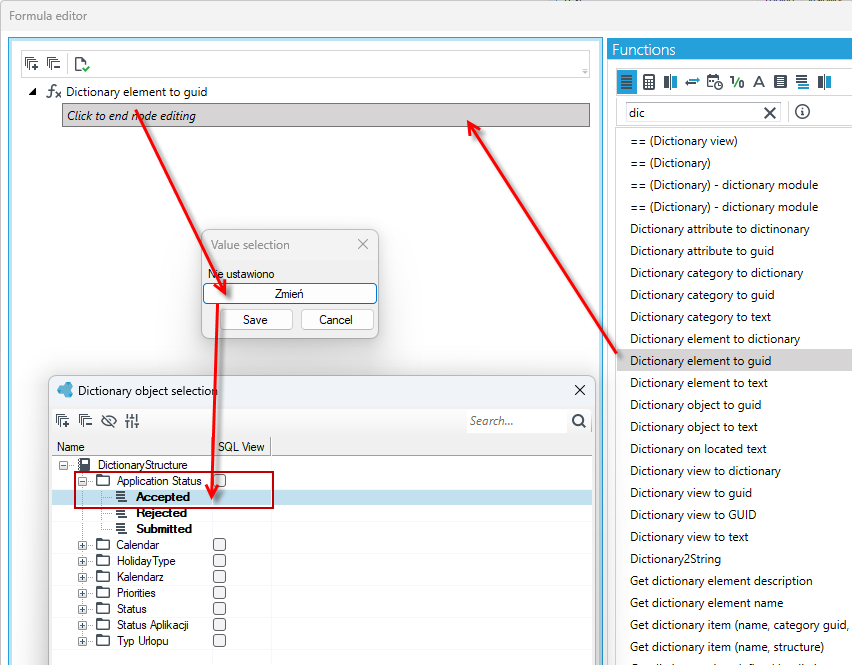Click the crossed-out eye icon in dictionary dialog
The image size is (852, 665).
(x=109, y=421)
